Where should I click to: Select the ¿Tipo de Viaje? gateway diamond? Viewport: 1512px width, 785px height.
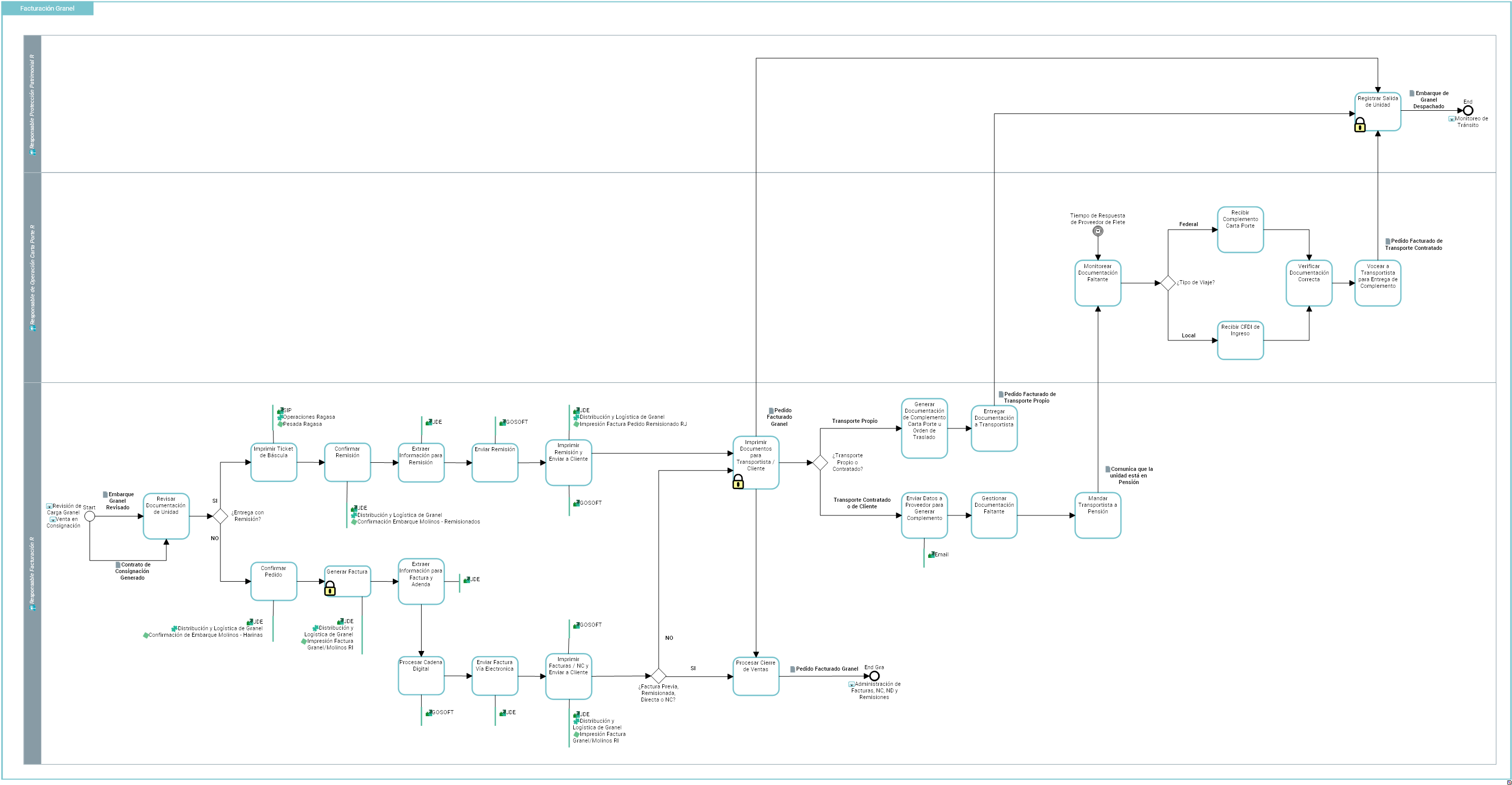pos(1167,283)
